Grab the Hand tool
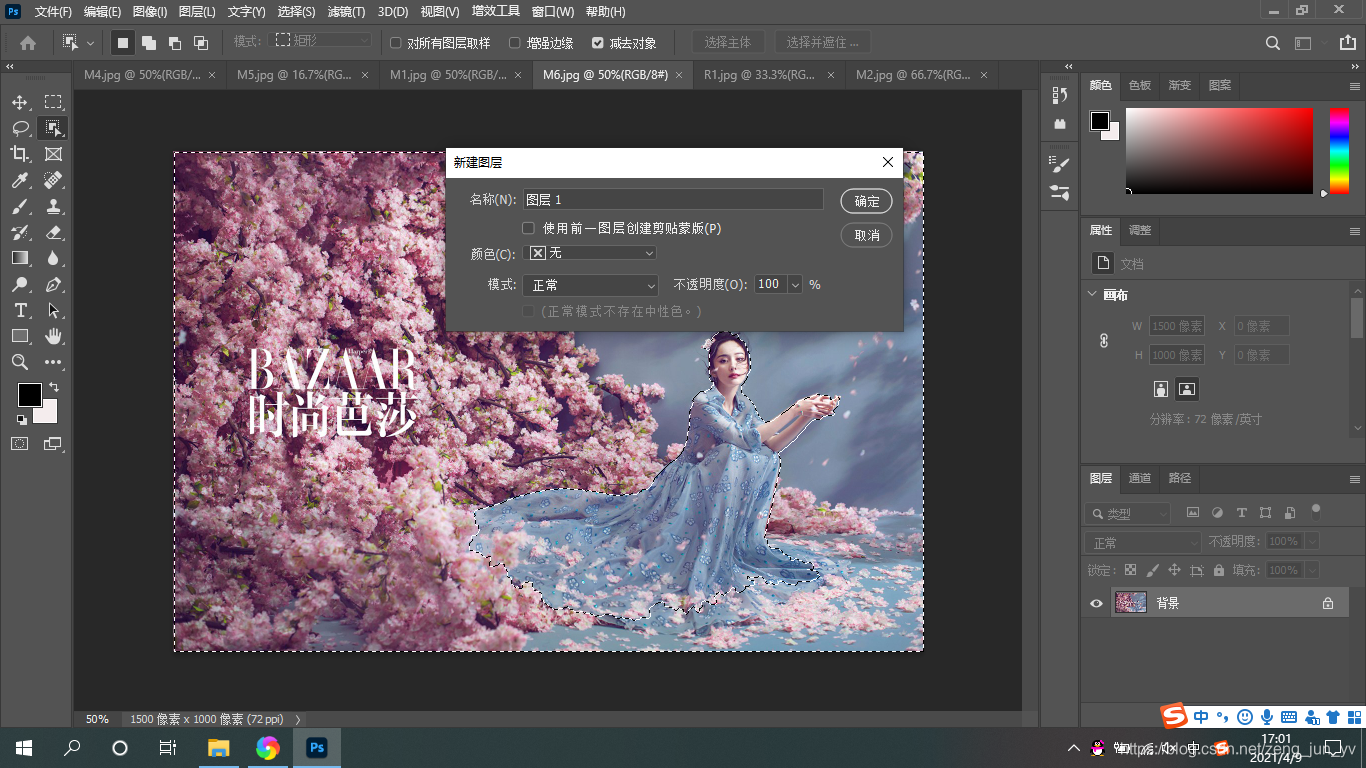Image resolution: width=1366 pixels, height=768 pixels. pos(52,337)
